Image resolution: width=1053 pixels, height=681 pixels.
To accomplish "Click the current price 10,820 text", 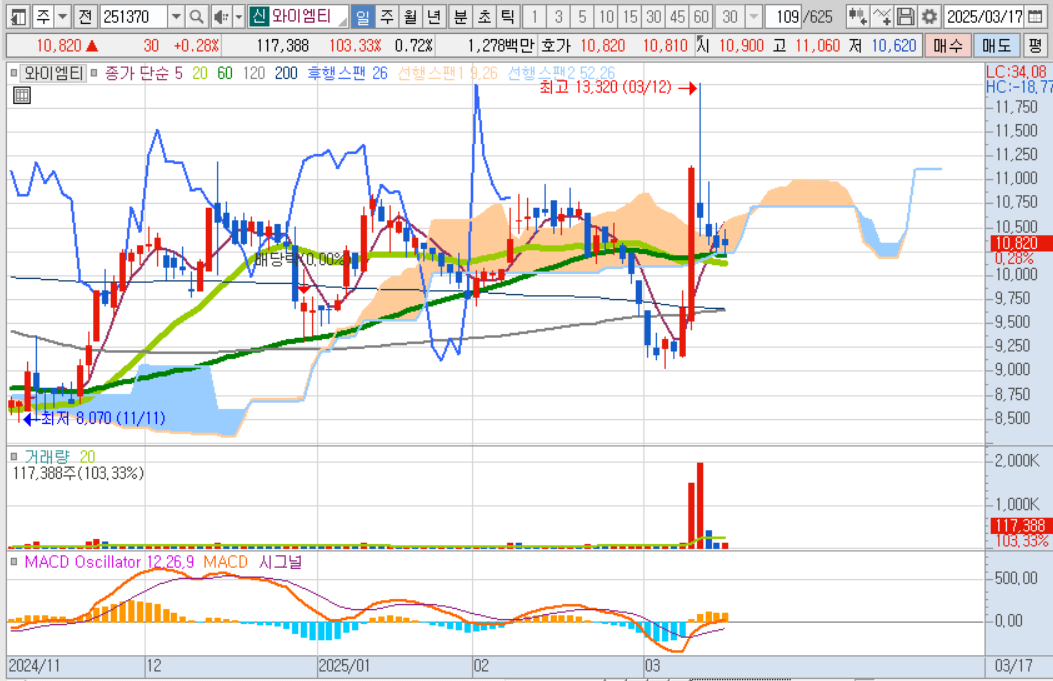I will (x=59, y=46).
